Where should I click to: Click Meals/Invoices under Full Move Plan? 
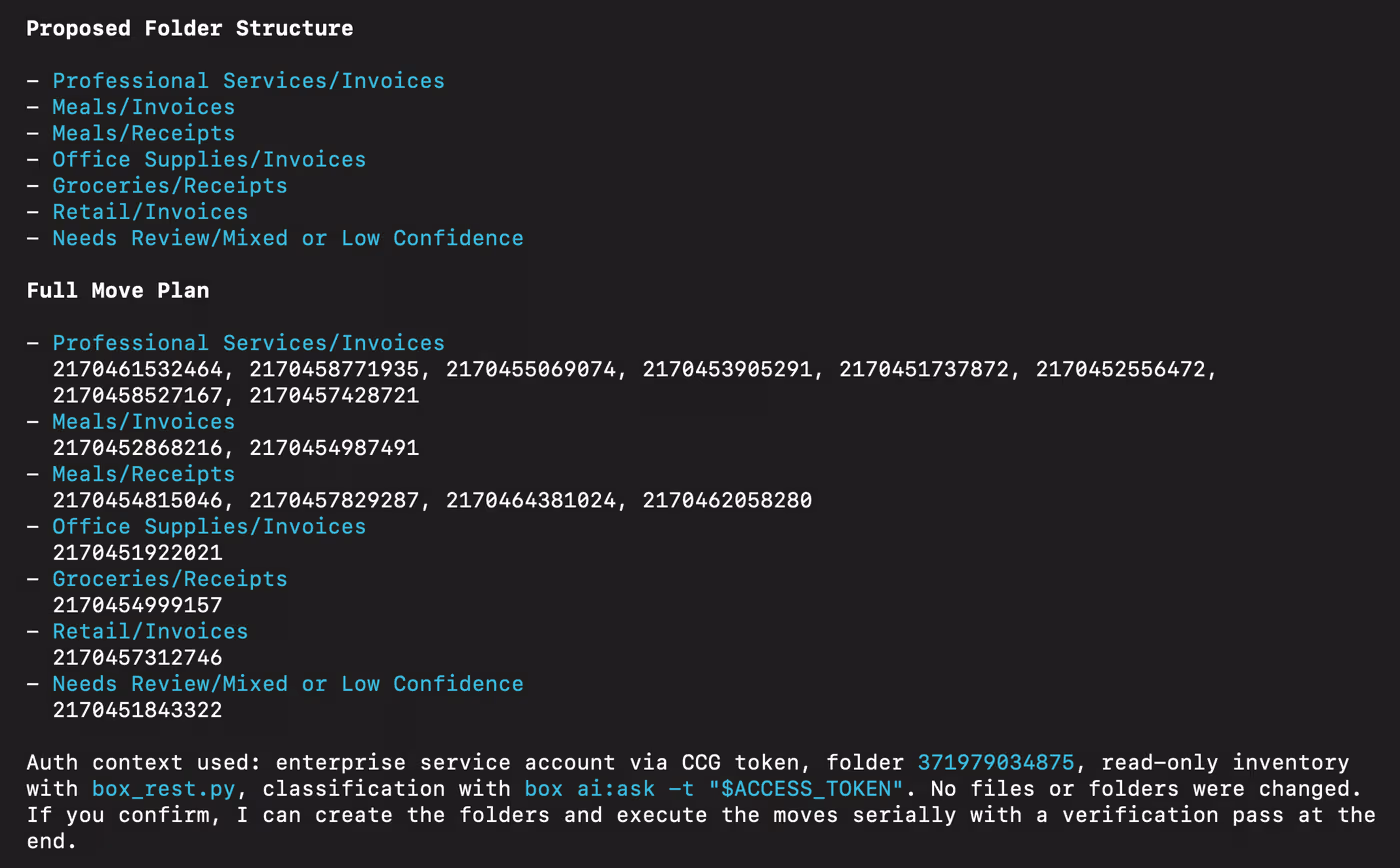(143, 421)
